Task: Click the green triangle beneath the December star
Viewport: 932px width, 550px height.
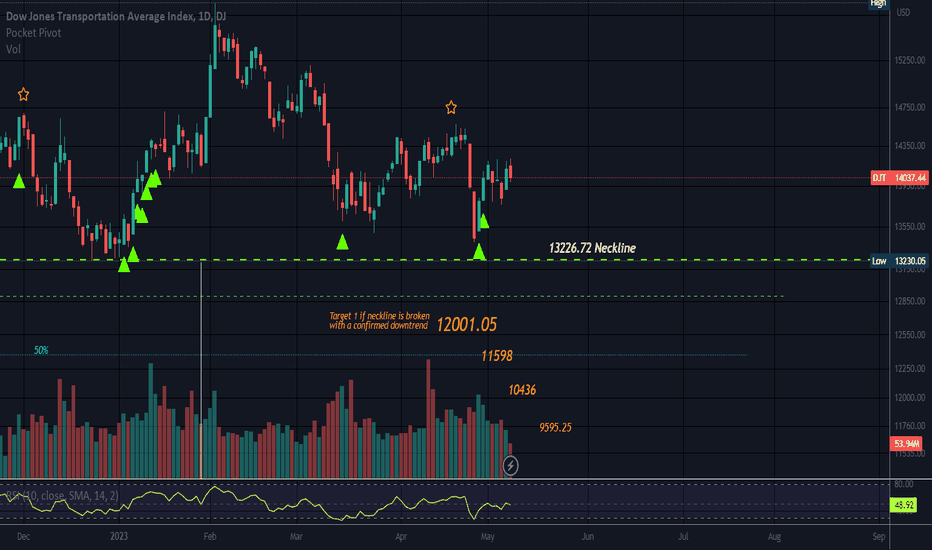Action: click(x=19, y=181)
